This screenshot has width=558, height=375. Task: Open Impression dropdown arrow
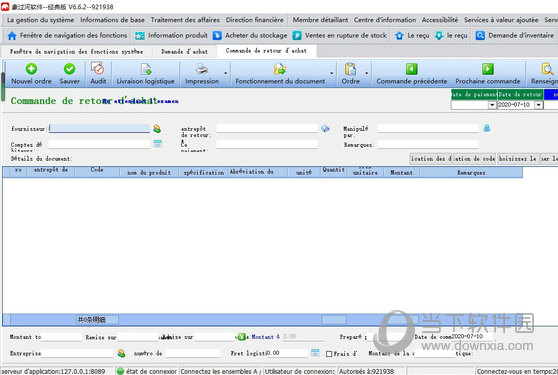[x=226, y=73]
